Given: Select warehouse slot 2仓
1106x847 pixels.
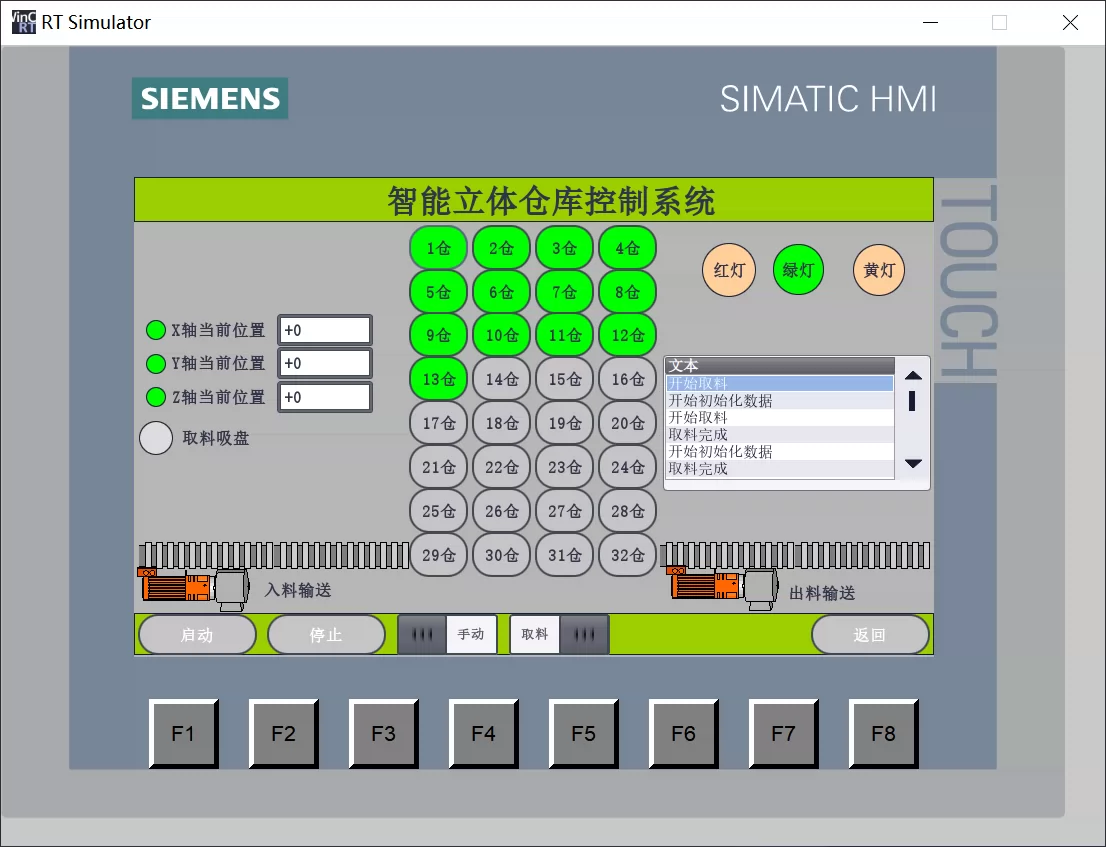Looking at the screenshot, I should pos(502,248).
